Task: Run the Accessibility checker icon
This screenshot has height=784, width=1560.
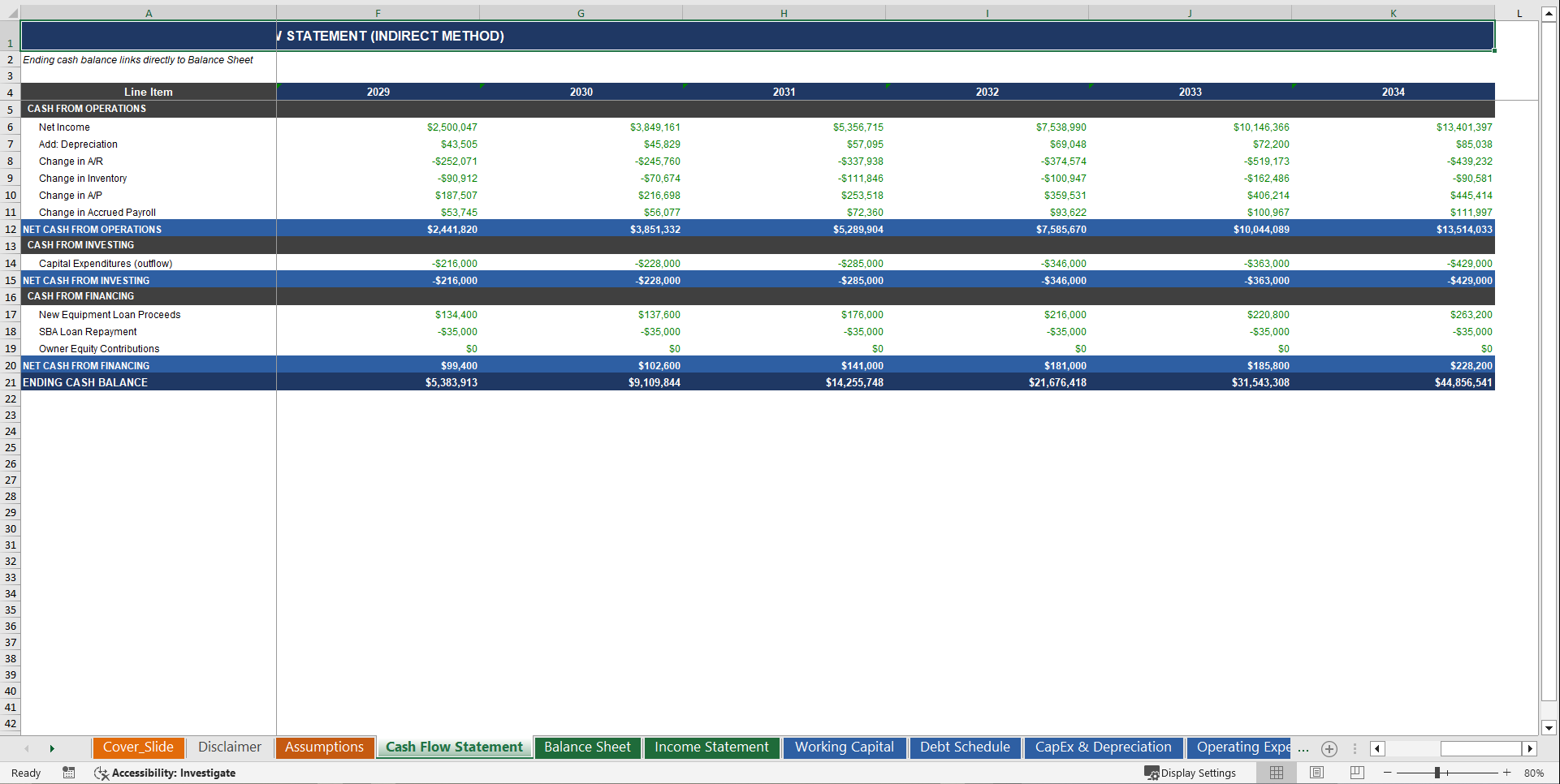Action: (102, 773)
